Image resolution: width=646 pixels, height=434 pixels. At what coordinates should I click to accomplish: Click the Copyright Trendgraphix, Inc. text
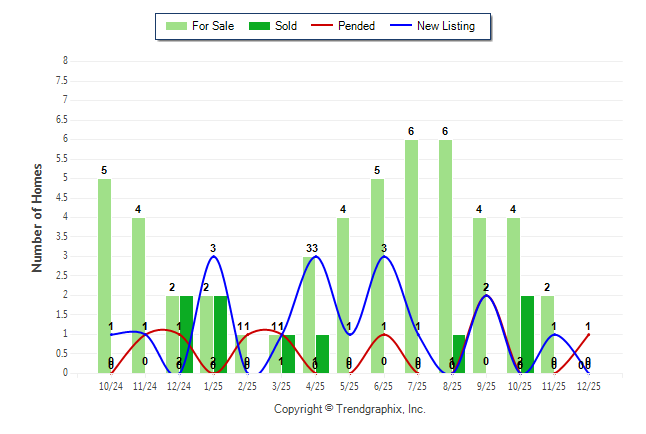tap(349, 409)
